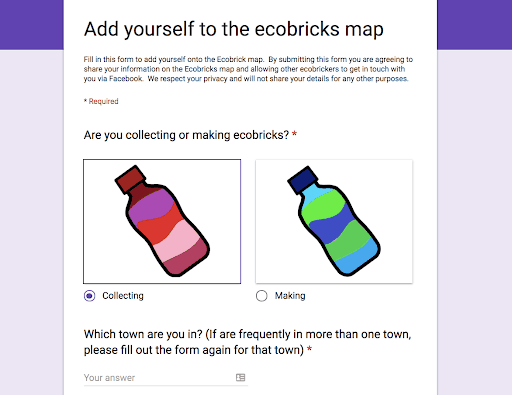Click the 'Collecting' option label
This screenshot has width=512, height=395.
click(x=123, y=296)
